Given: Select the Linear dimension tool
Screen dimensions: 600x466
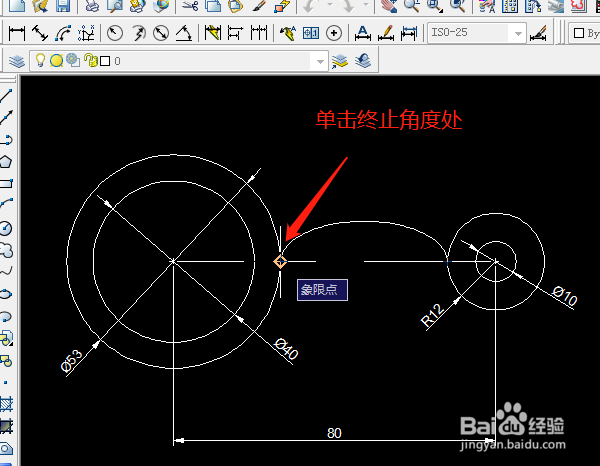Looking at the screenshot, I should point(17,33).
